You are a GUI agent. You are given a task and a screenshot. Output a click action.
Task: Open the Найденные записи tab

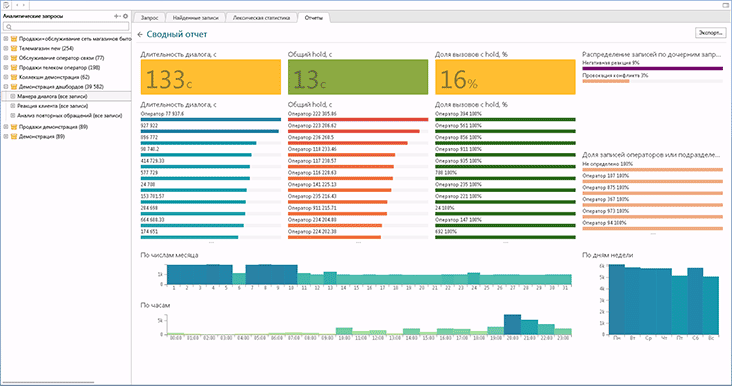196,18
